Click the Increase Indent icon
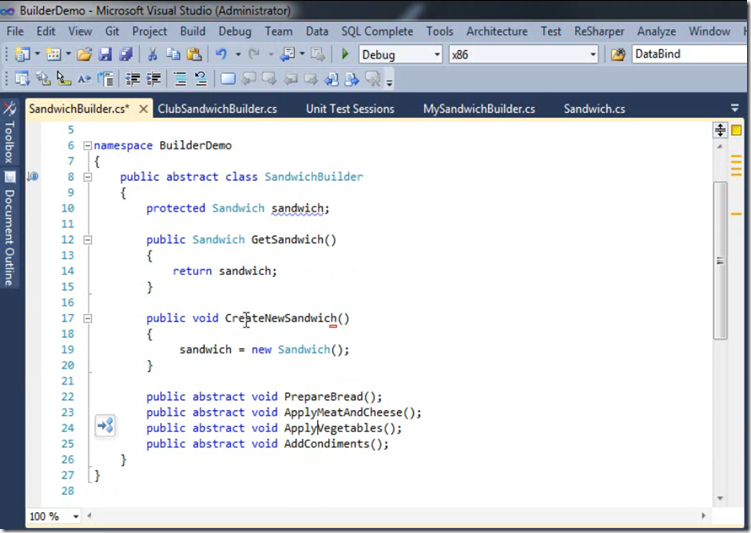Viewport: 751px width, 533px height. [153, 79]
